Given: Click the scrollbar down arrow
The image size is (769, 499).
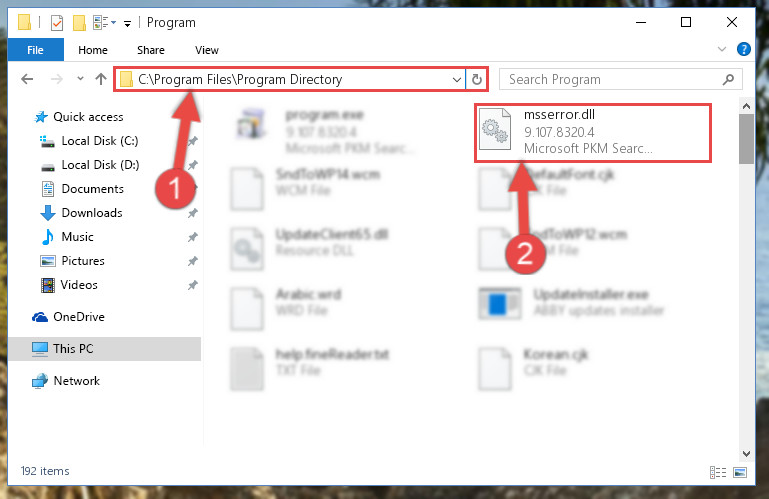Looking at the screenshot, I should (x=746, y=454).
